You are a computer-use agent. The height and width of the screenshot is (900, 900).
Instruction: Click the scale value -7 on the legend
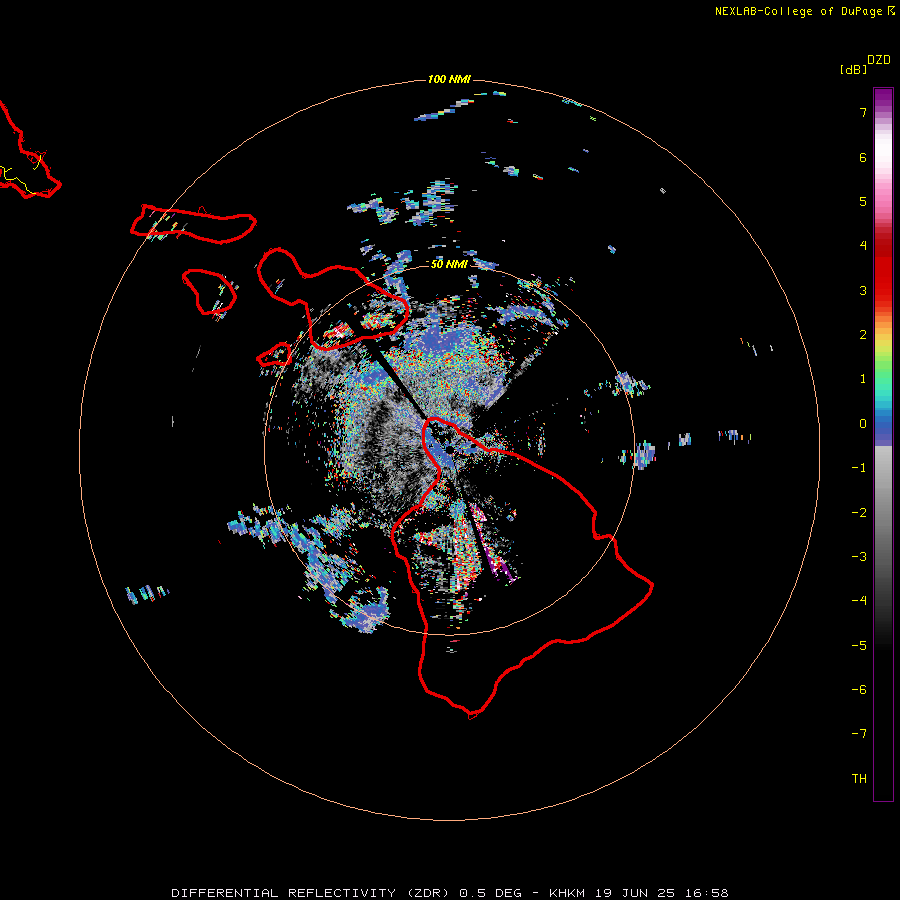pyautogui.click(x=859, y=734)
